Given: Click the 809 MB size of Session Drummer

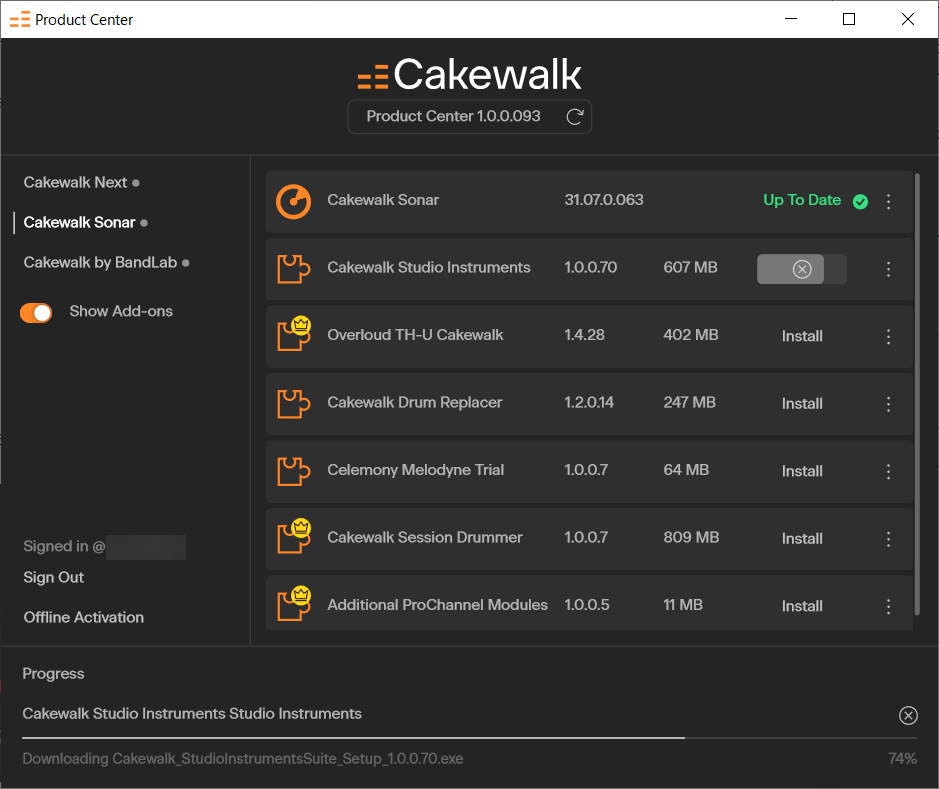Looking at the screenshot, I should (691, 538).
